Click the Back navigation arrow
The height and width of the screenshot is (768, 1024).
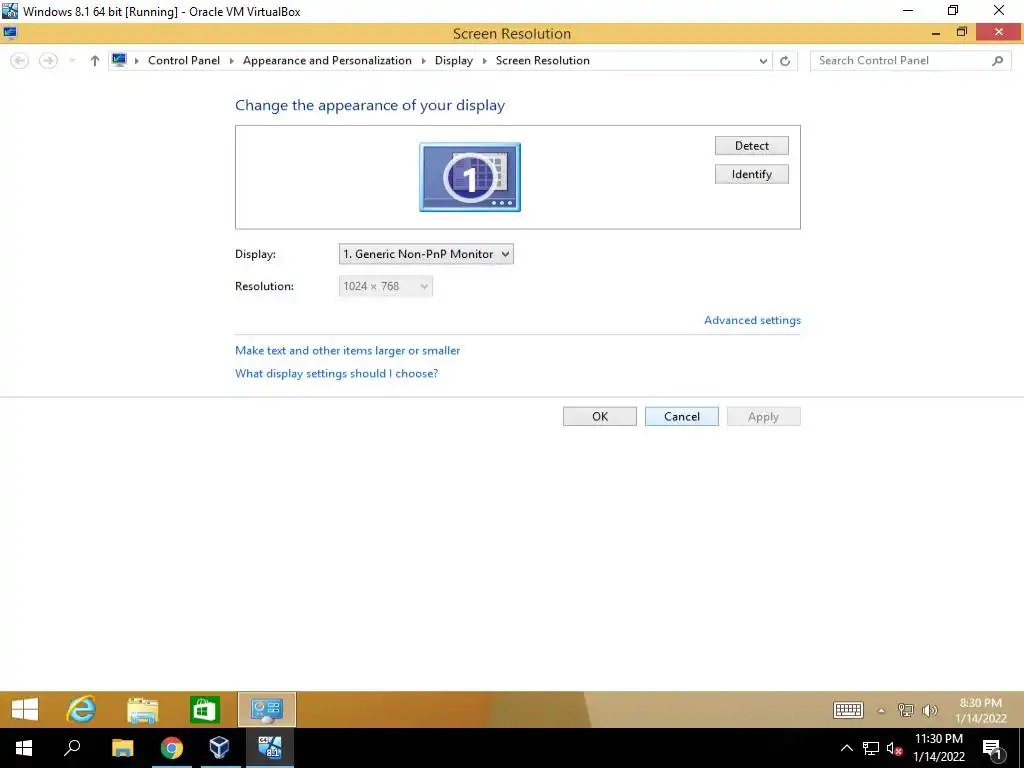20,61
